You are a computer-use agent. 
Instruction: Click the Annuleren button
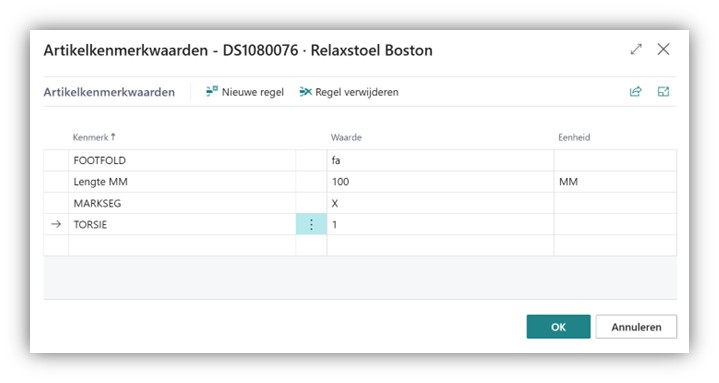(x=636, y=327)
